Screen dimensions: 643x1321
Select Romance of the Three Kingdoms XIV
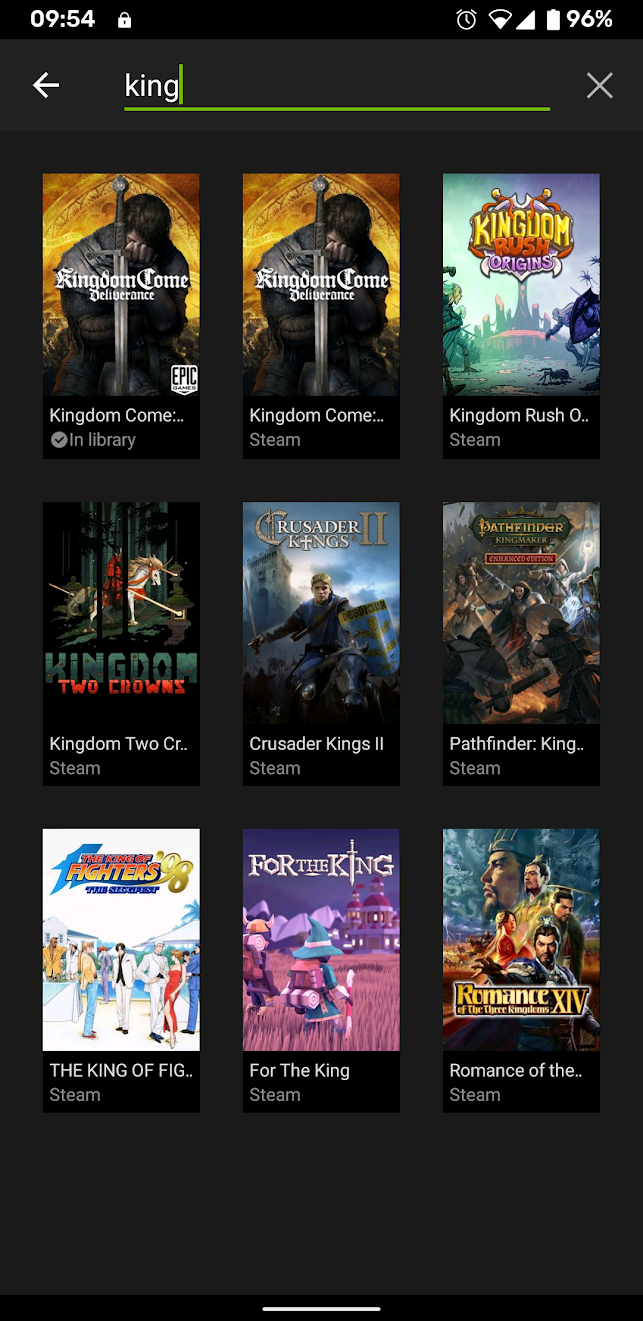pos(521,970)
